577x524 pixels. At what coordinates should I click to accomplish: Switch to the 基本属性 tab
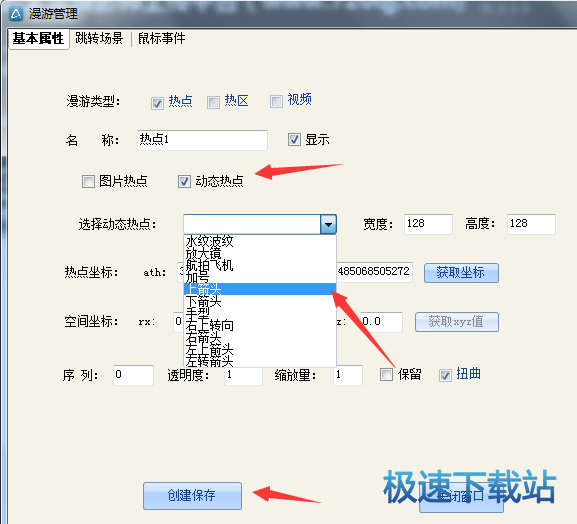click(x=38, y=38)
